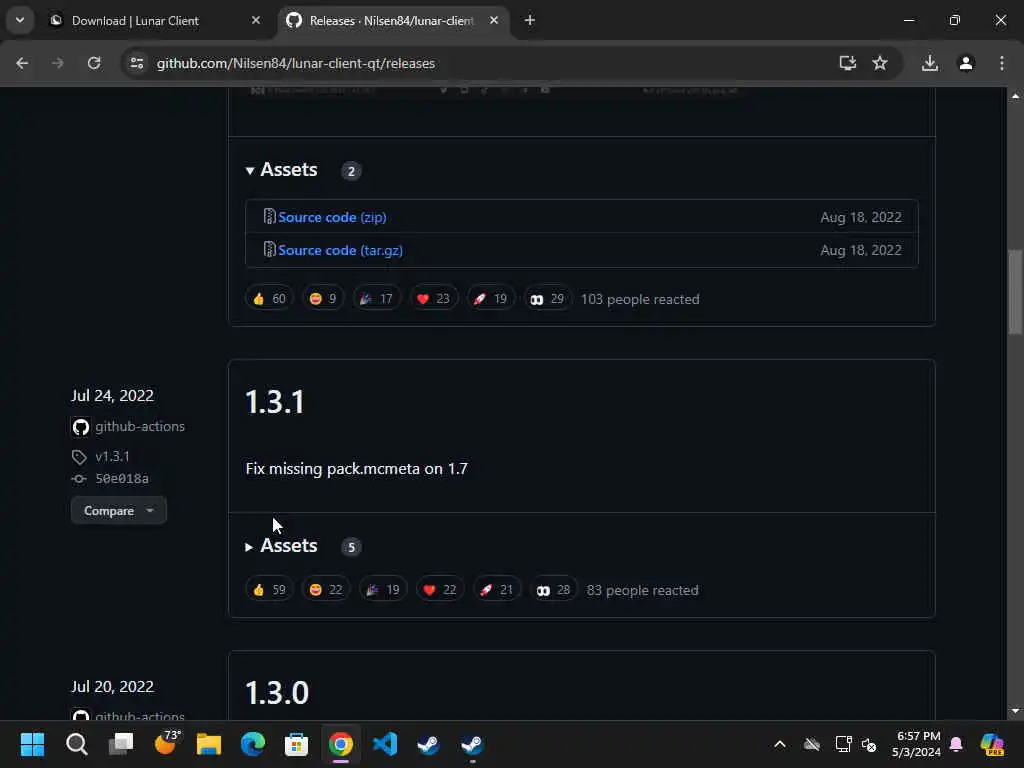
Task: Download Source code (tar.gz)
Action: (x=340, y=250)
